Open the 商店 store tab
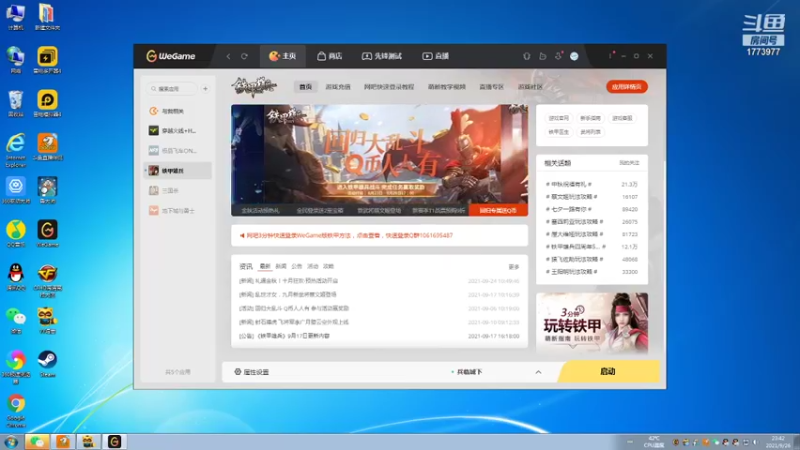The image size is (800, 450). pos(330,56)
